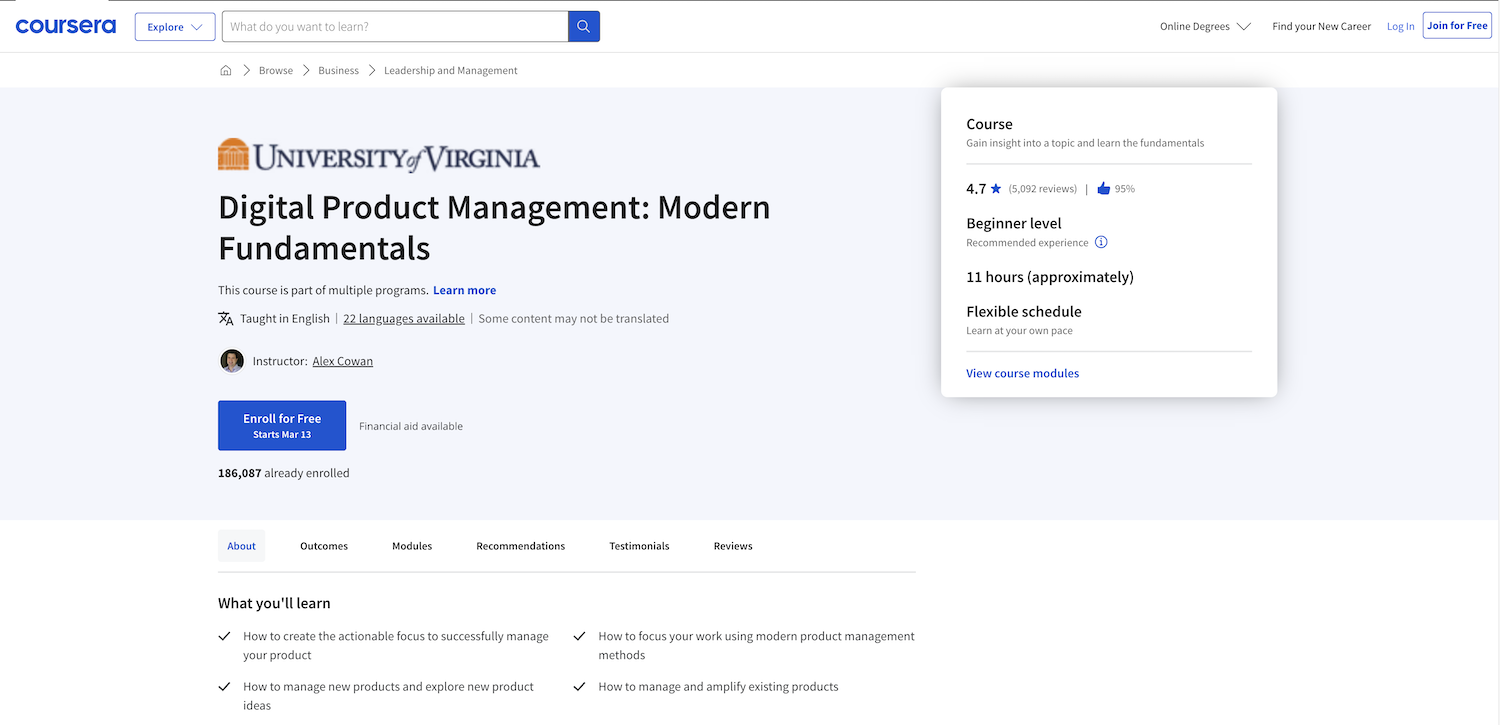Select the About tab
This screenshot has height=725, width=1500.
point(241,546)
